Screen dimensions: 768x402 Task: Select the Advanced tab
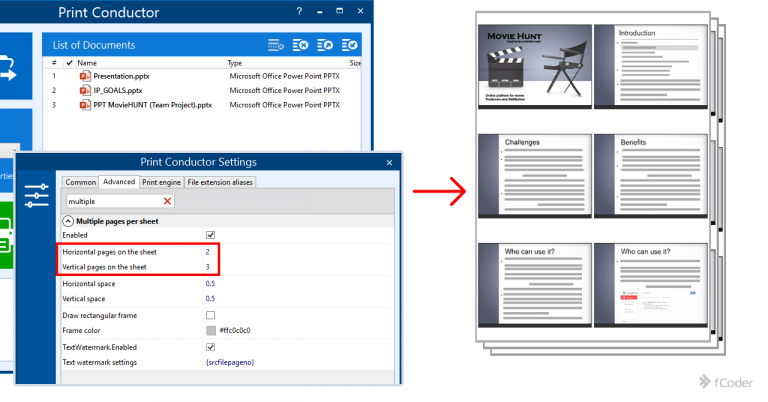point(119,182)
